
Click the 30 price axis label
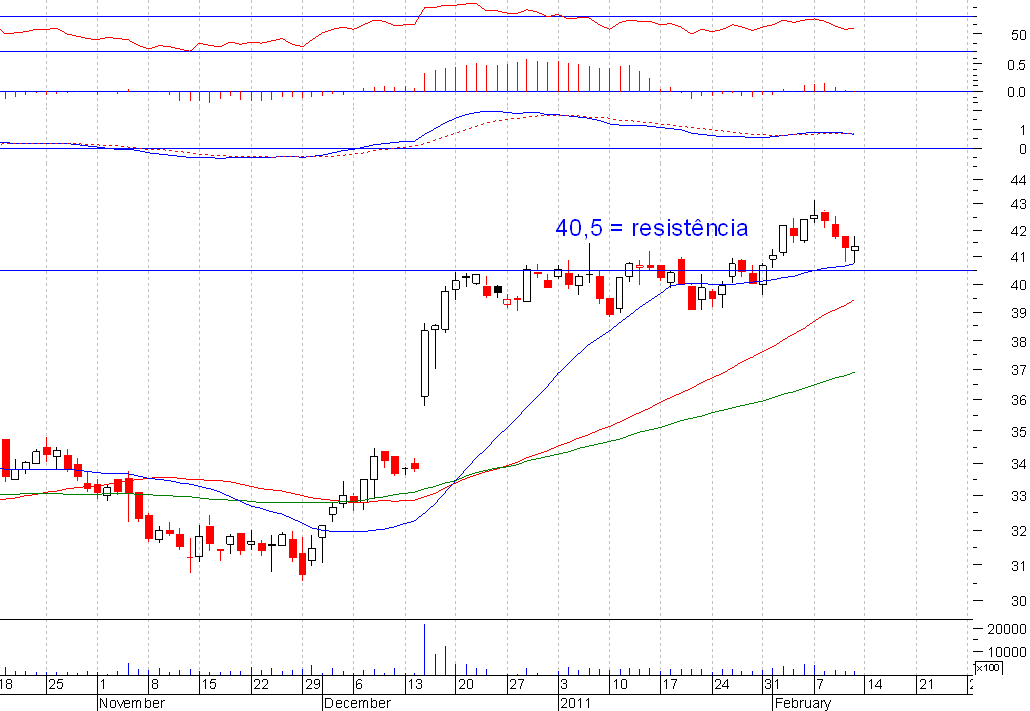click(x=1018, y=601)
